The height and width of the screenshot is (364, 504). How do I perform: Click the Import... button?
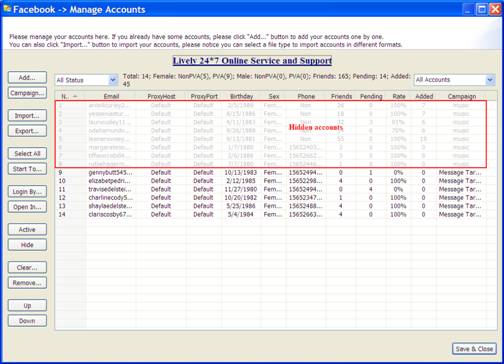click(x=27, y=116)
